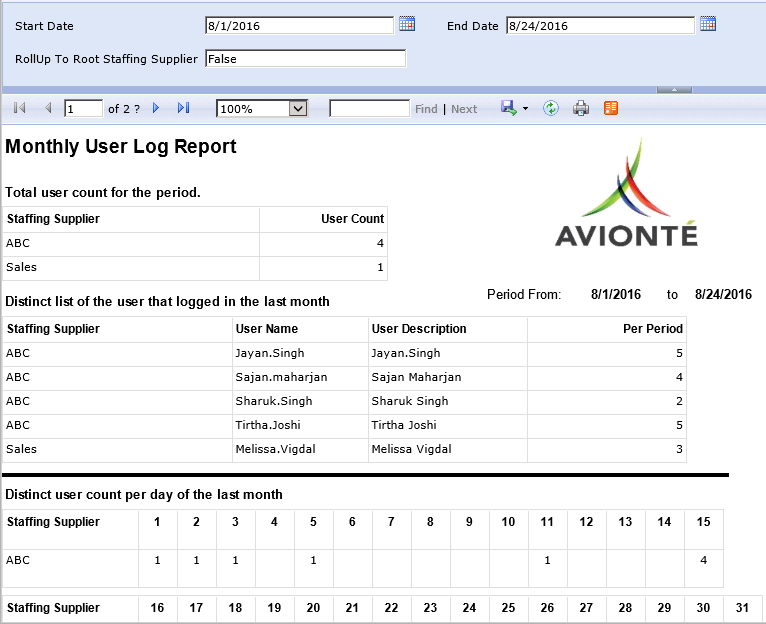Refresh the report

(x=551, y=108)
